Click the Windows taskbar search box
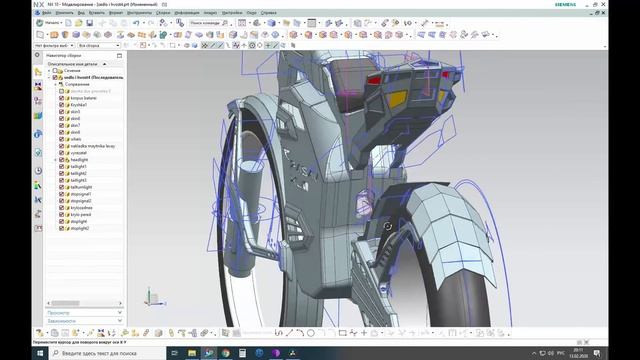Screen dimensions: 640x360 tap(108, 353)
